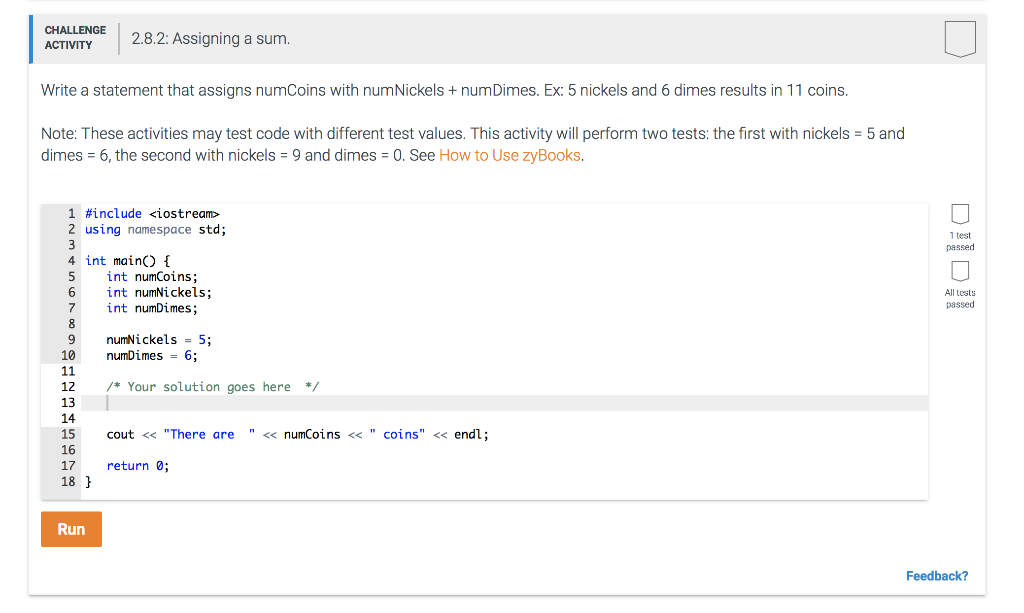Click the activity completion shield icon top right
Screen dimensions: 1024x613
click(959, 38)
